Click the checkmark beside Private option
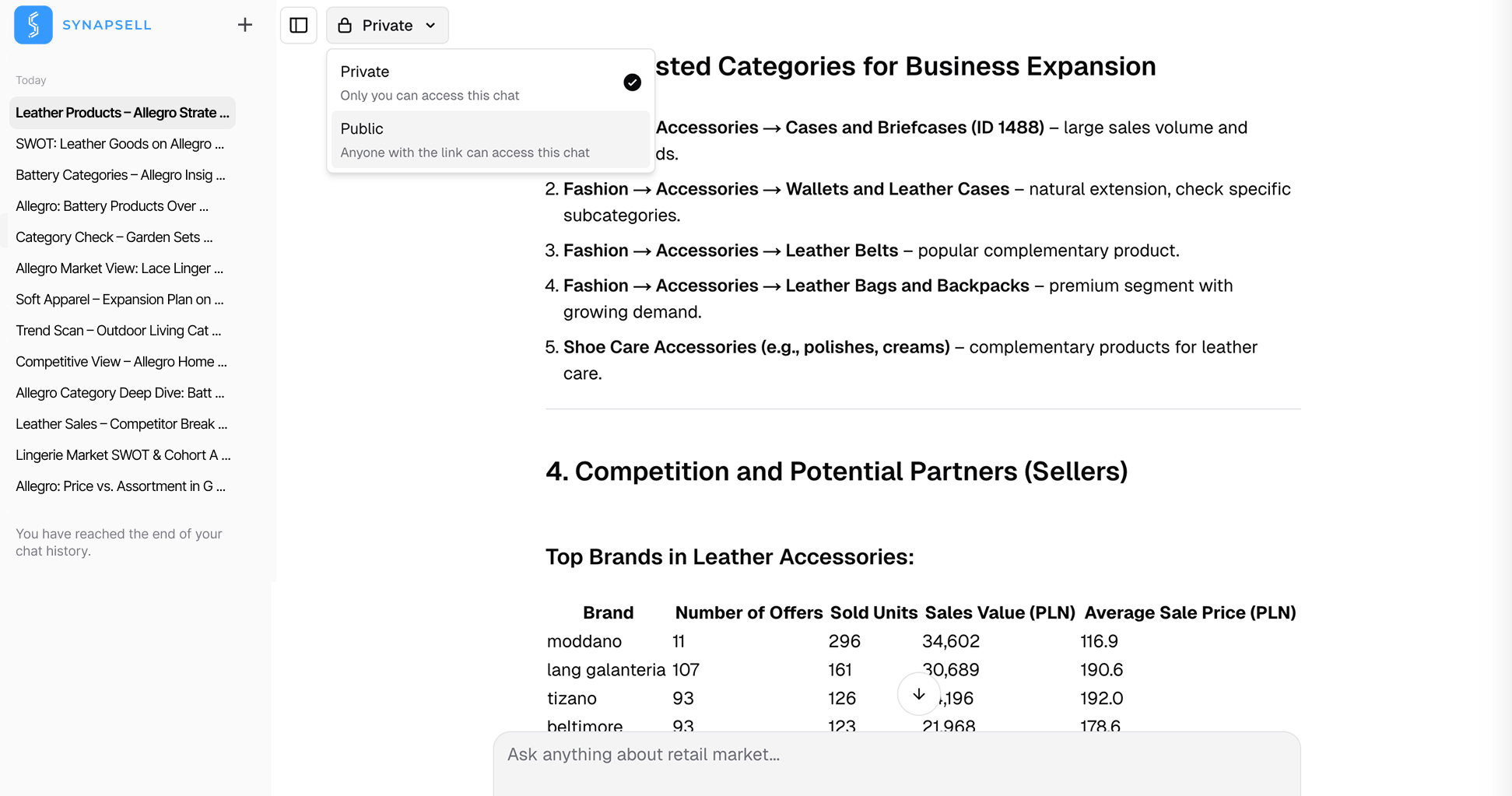Image resolution: width=1512 pixels, height=796 pixels. pyautogui.click(x=632, y=82)
